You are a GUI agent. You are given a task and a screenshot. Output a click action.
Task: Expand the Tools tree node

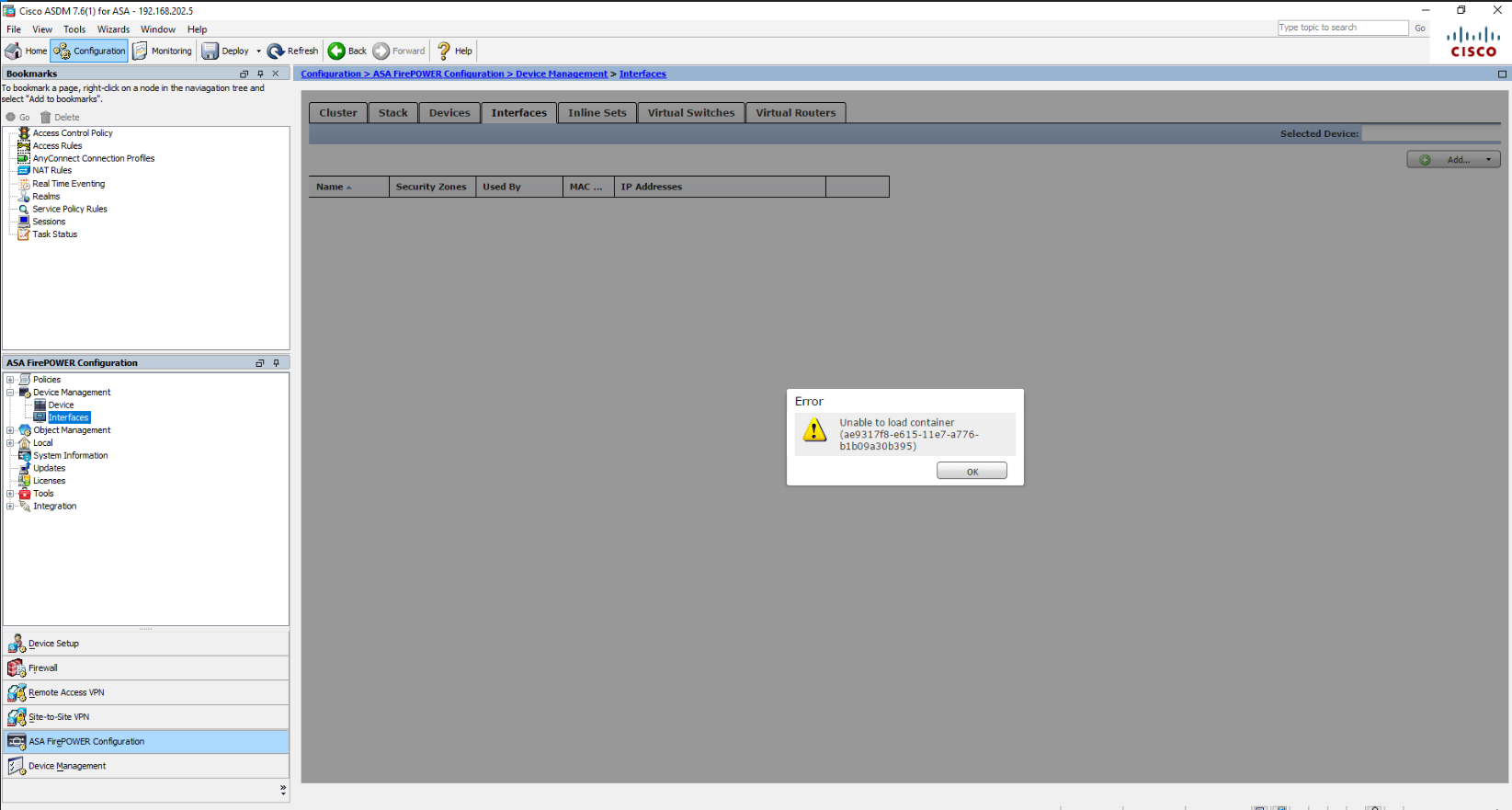(x=10, y=494)
